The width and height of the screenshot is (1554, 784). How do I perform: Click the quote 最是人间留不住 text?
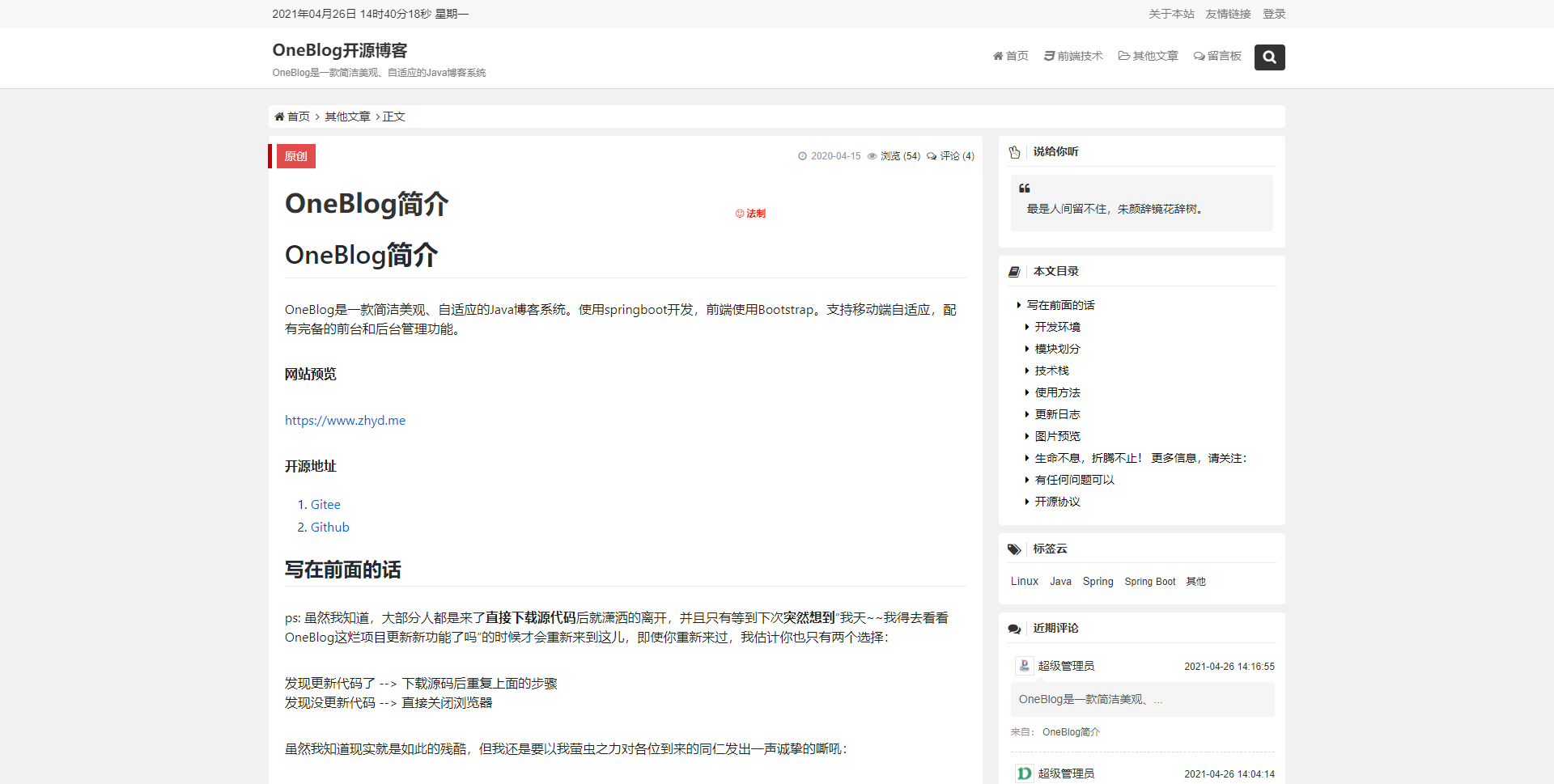click(x=1115, y=209)
